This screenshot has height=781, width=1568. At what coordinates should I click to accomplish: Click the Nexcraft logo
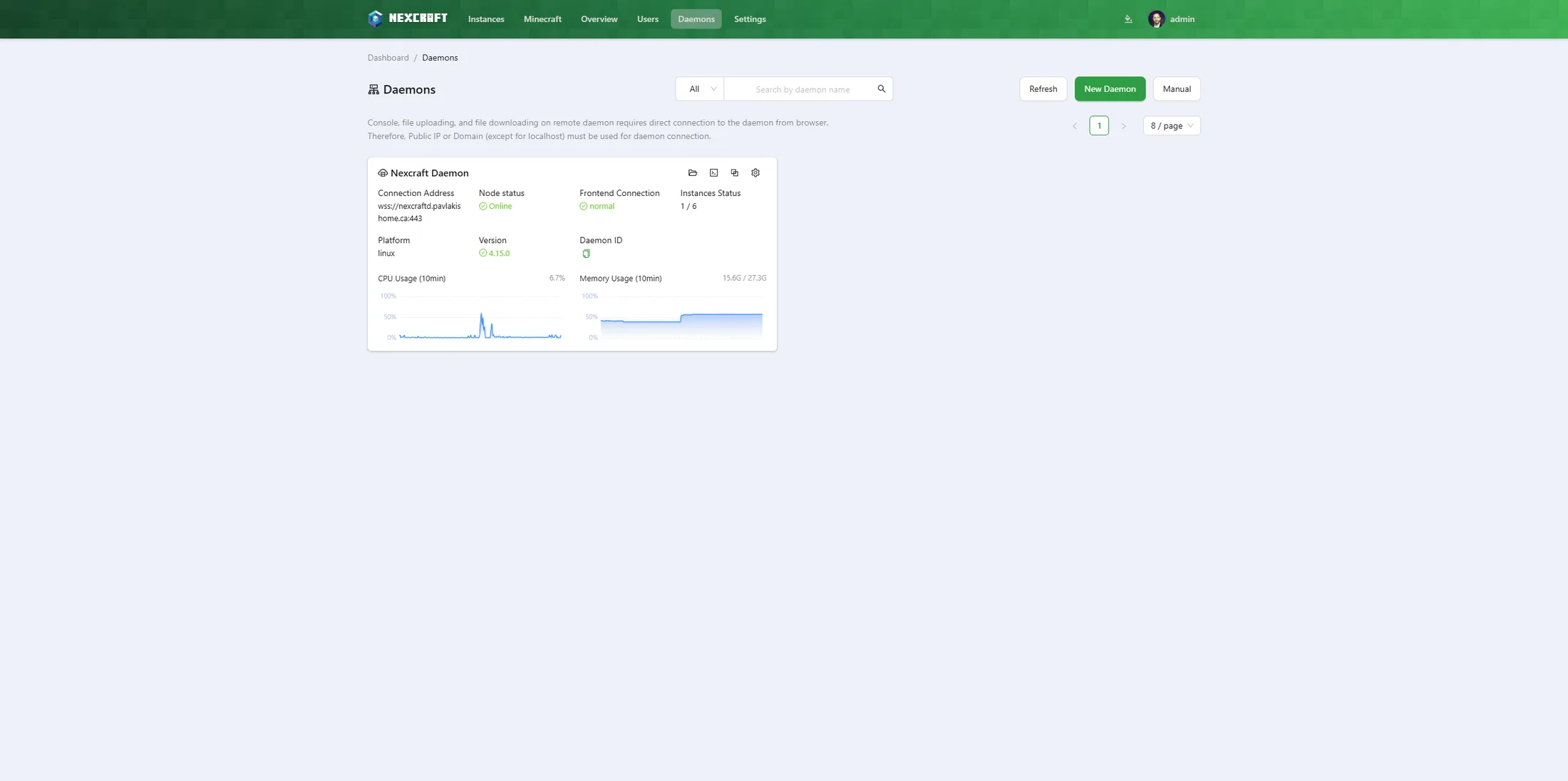point(408,19)
